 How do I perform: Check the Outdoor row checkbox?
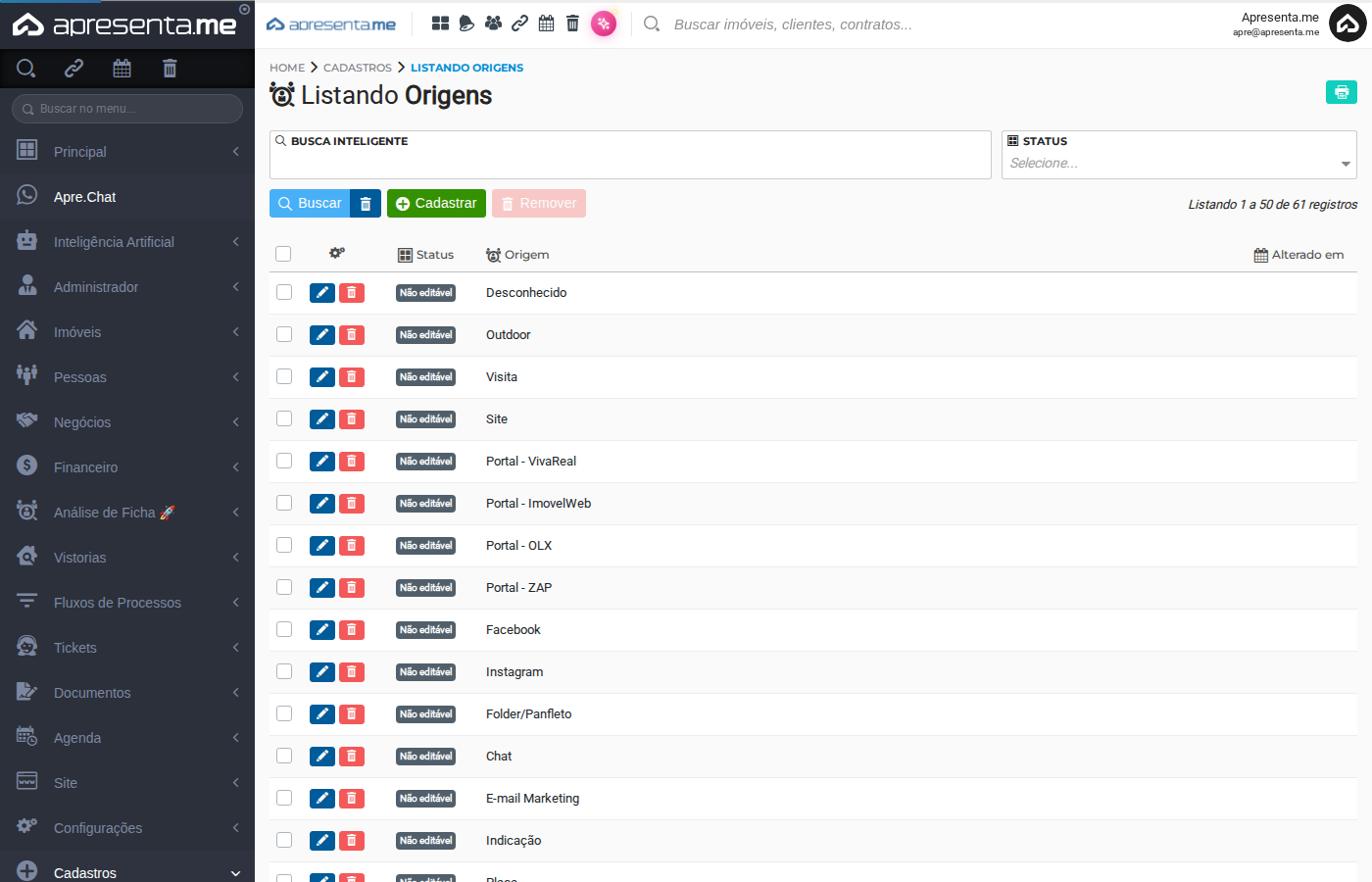point(284,334)
